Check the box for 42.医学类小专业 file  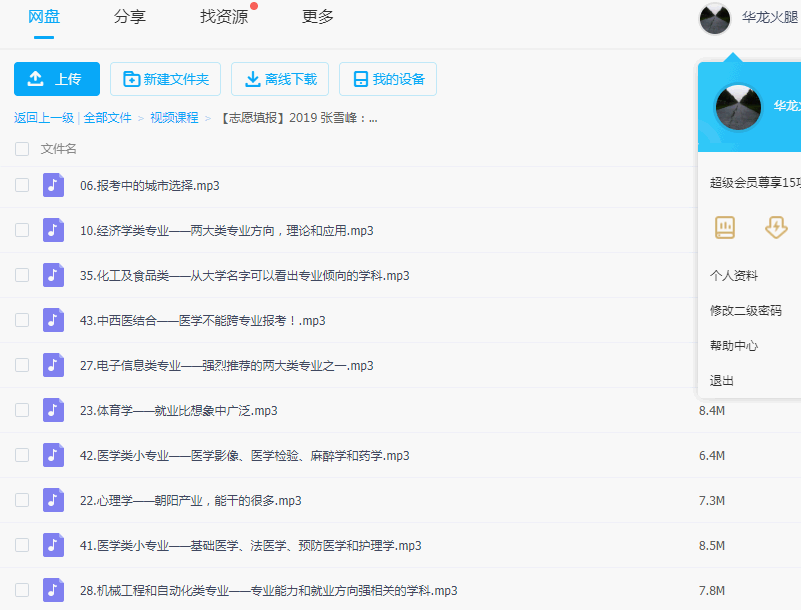[22, 455]
